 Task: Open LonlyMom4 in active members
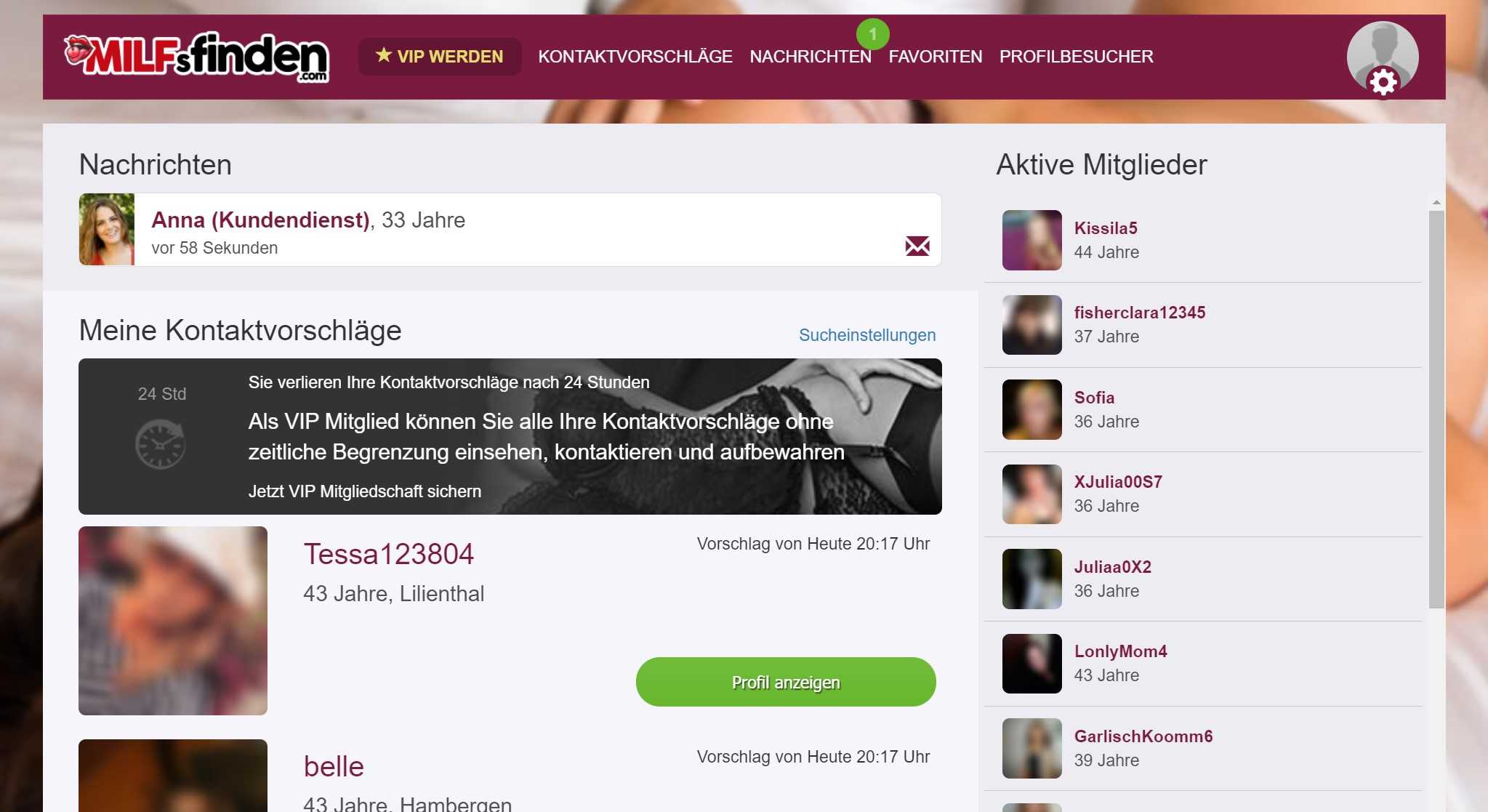pyautogui.click(x=1121, y=651)
